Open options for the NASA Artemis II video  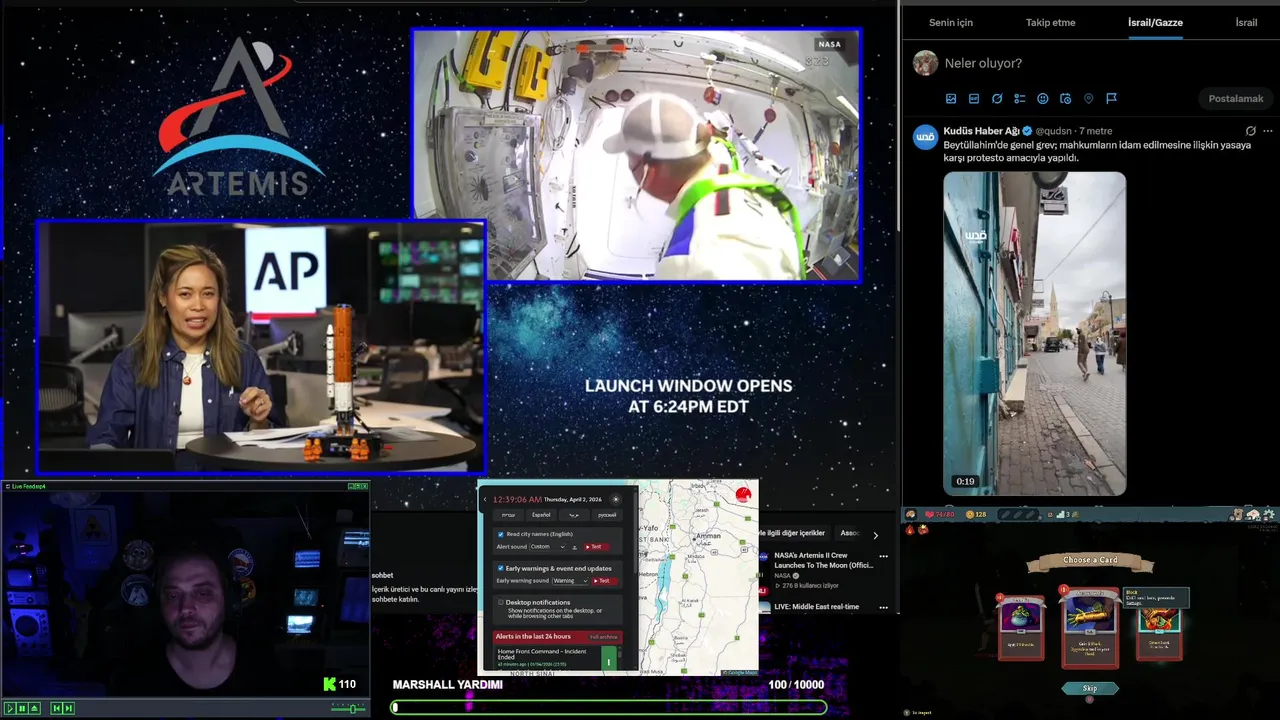883,556
